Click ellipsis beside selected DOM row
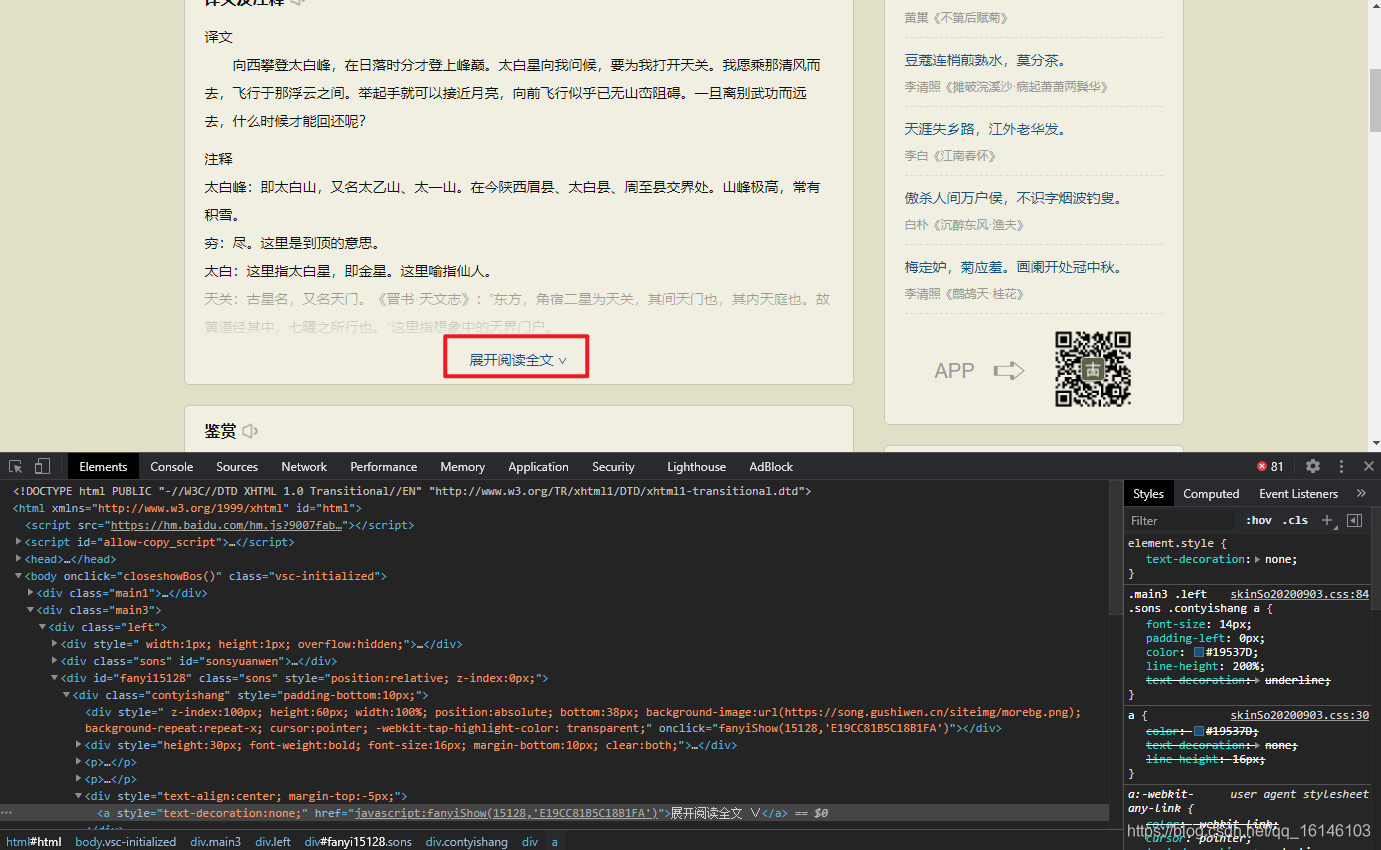This screenshot has height=850, width=1381. [x=6, y=813]
